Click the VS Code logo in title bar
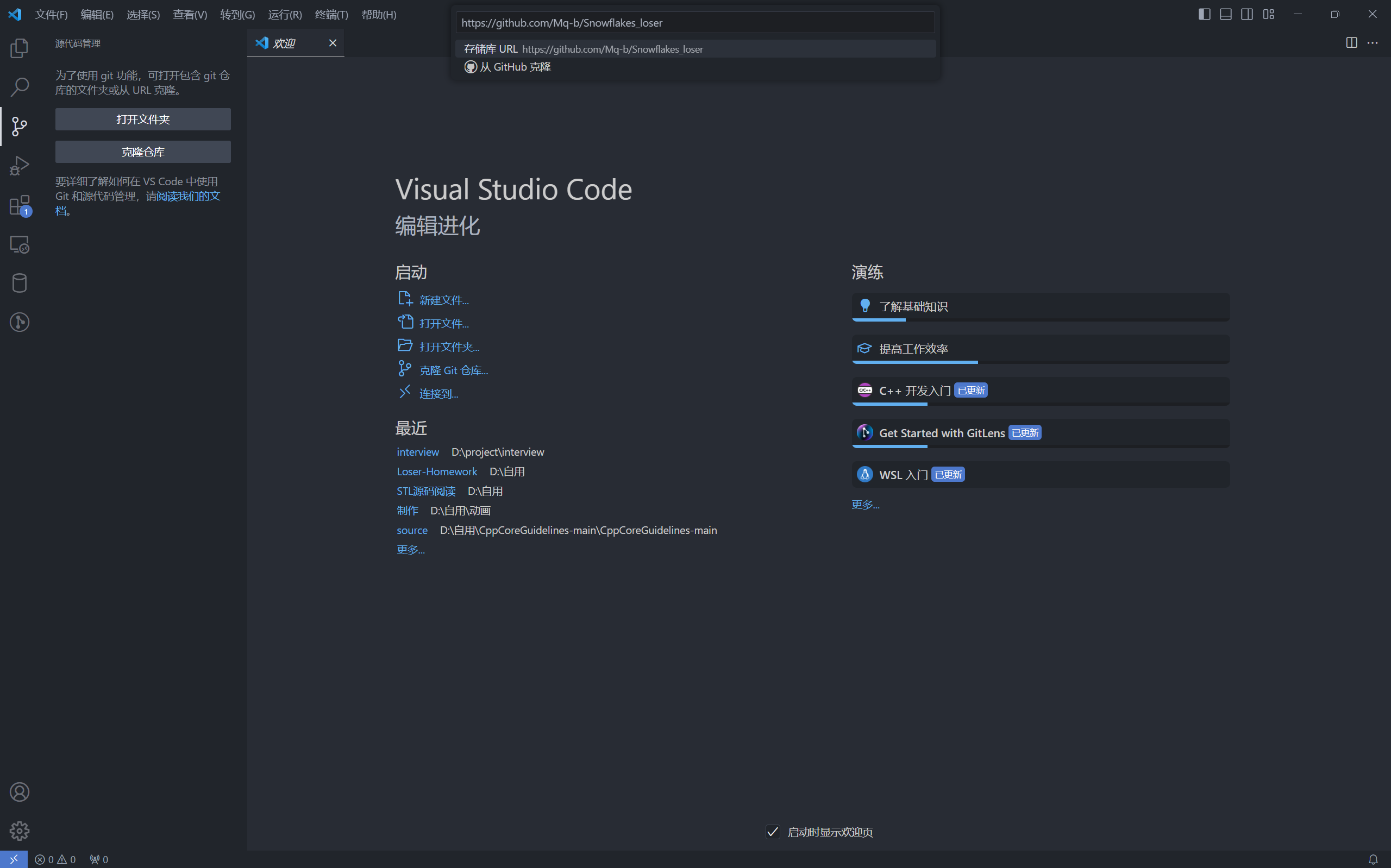The height and width of the screenshot is (868, 1391). click(x=15, y=14)
